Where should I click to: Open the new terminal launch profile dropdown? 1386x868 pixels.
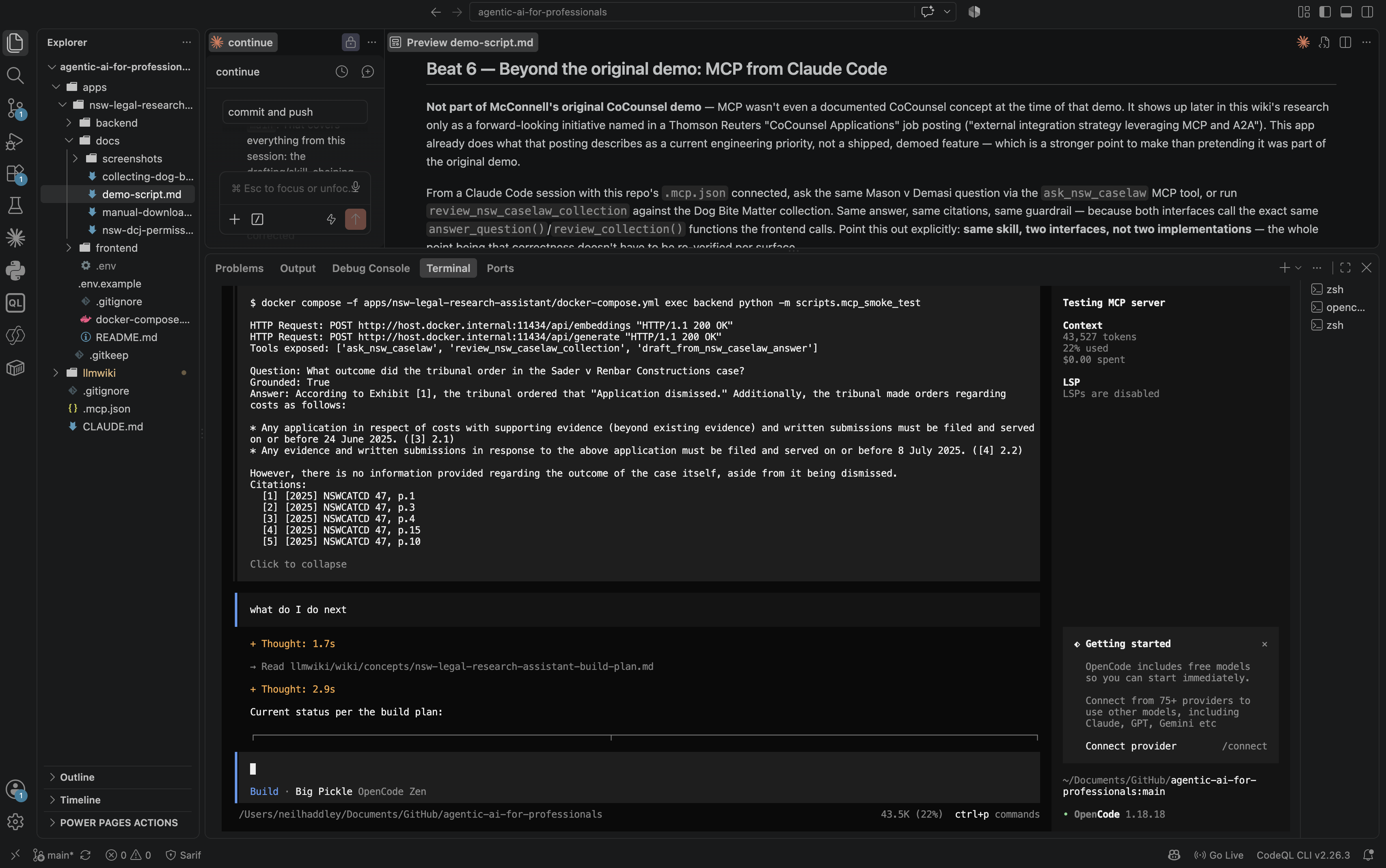tap(1299, 268)
